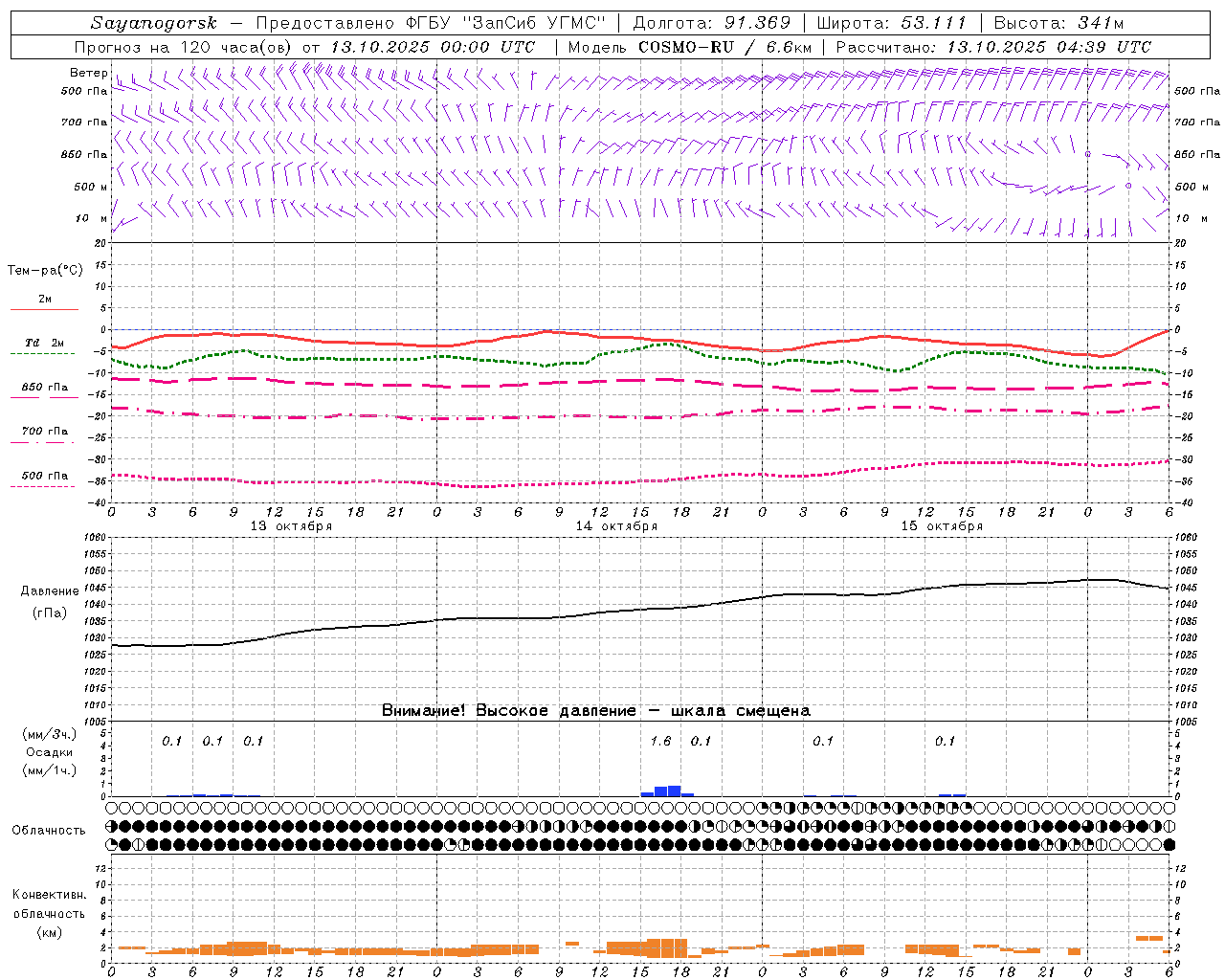Click the high pressure warning Внимание! text
The height and width of the screenshot is (980, 1225).
(596, 711)
